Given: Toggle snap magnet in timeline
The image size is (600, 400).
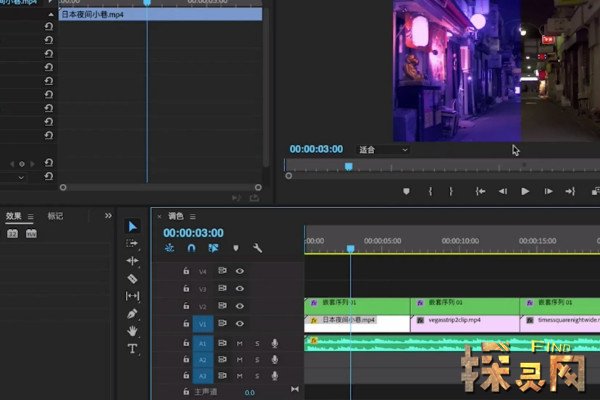Looking at the screenshot, I should [191, 248].
